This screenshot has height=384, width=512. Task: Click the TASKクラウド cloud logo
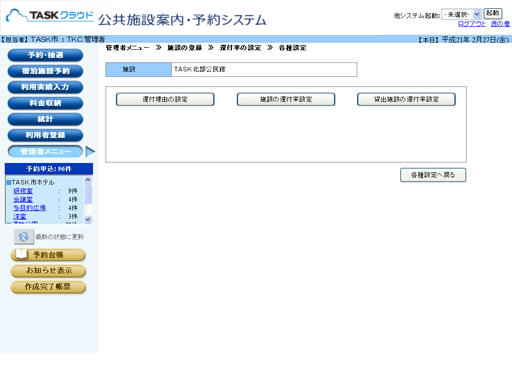pyautogui.click(x=50, y=16)
